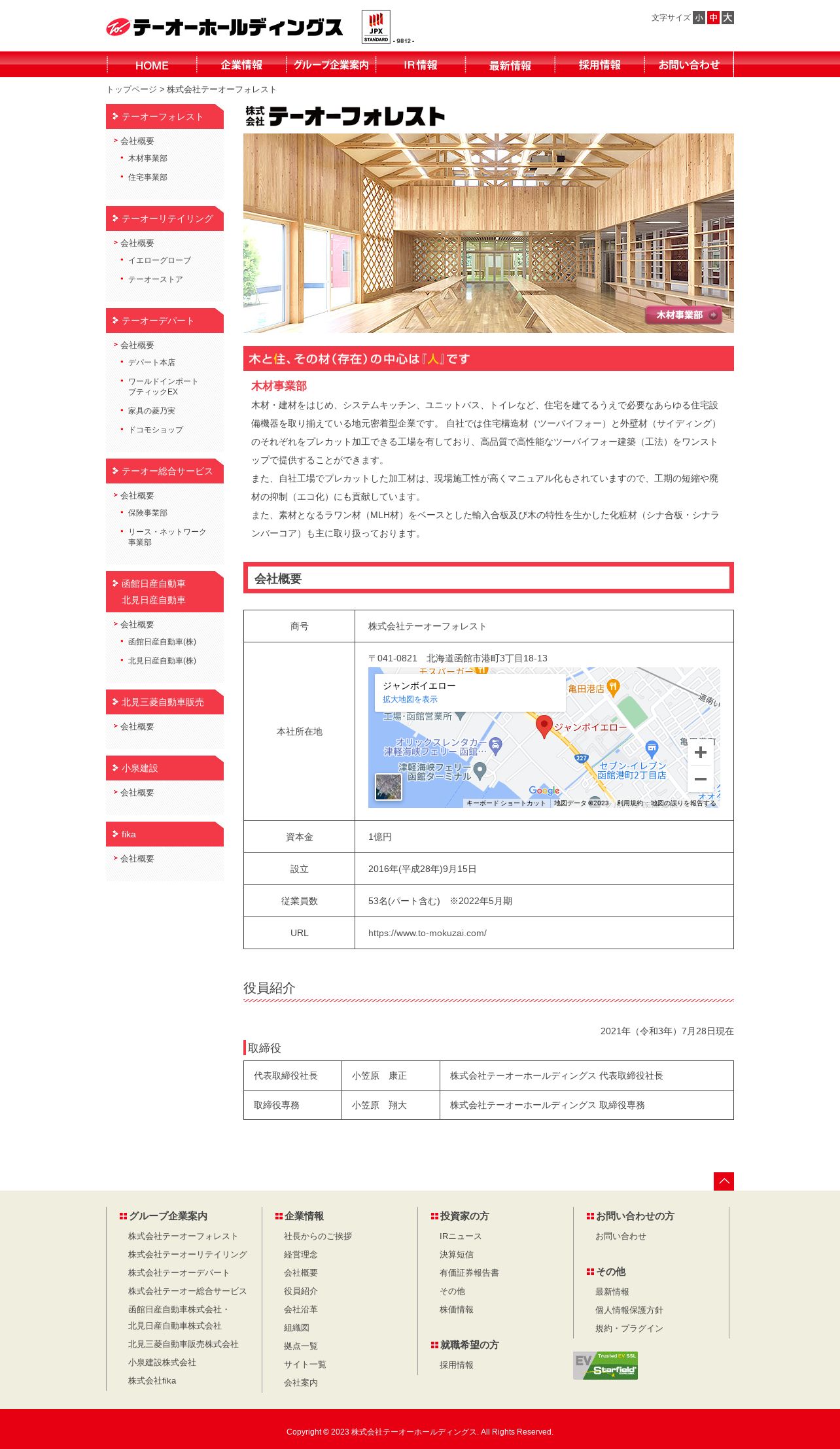The width and height of the screenshot is (840, 1449).
Task: Open イエローグローブ in the sidebar
Action: [160, 260]
